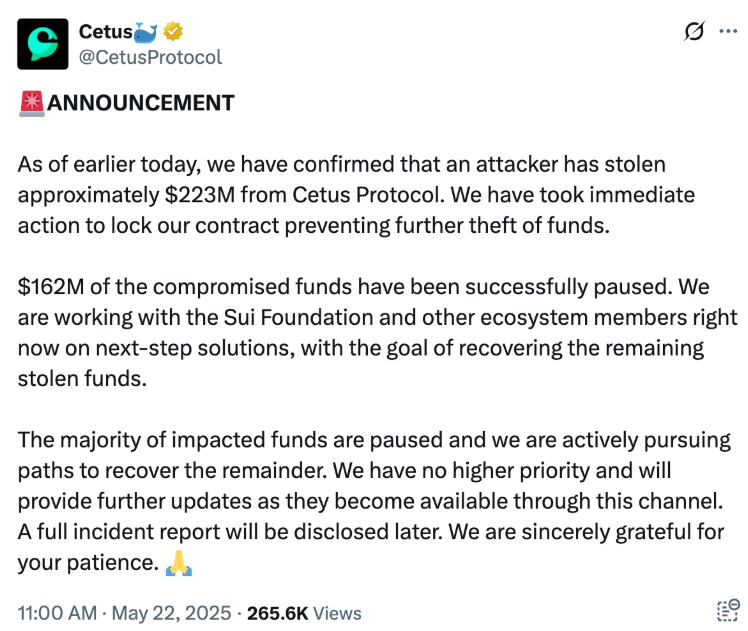Click 'As of earlier today' opening text
The image size is (748, 631).
click(x=96, y=164)
